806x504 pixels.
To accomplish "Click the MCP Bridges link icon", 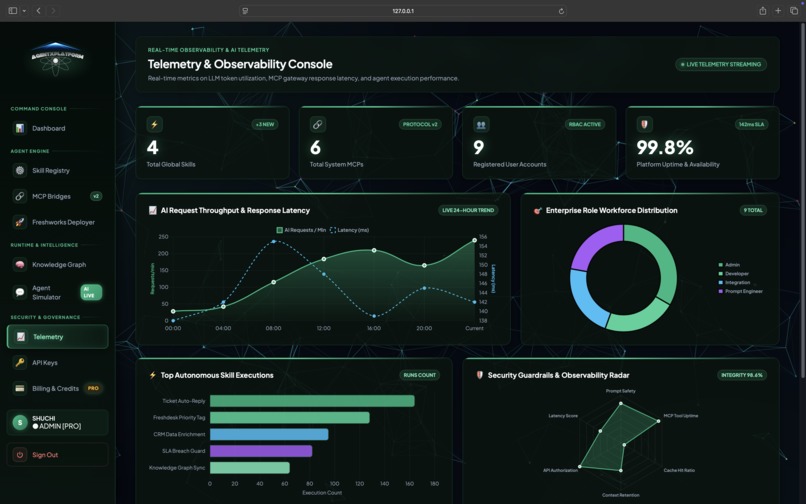I will [20, 196].
